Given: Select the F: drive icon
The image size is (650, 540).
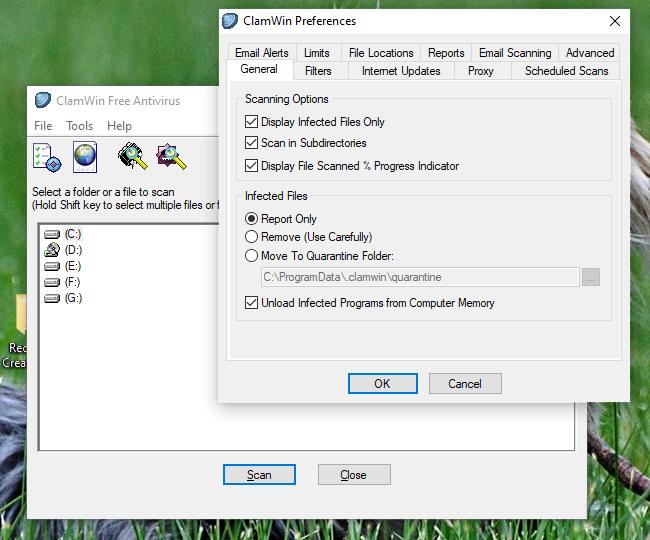Looking at the screenshot, I should (52, 283).
